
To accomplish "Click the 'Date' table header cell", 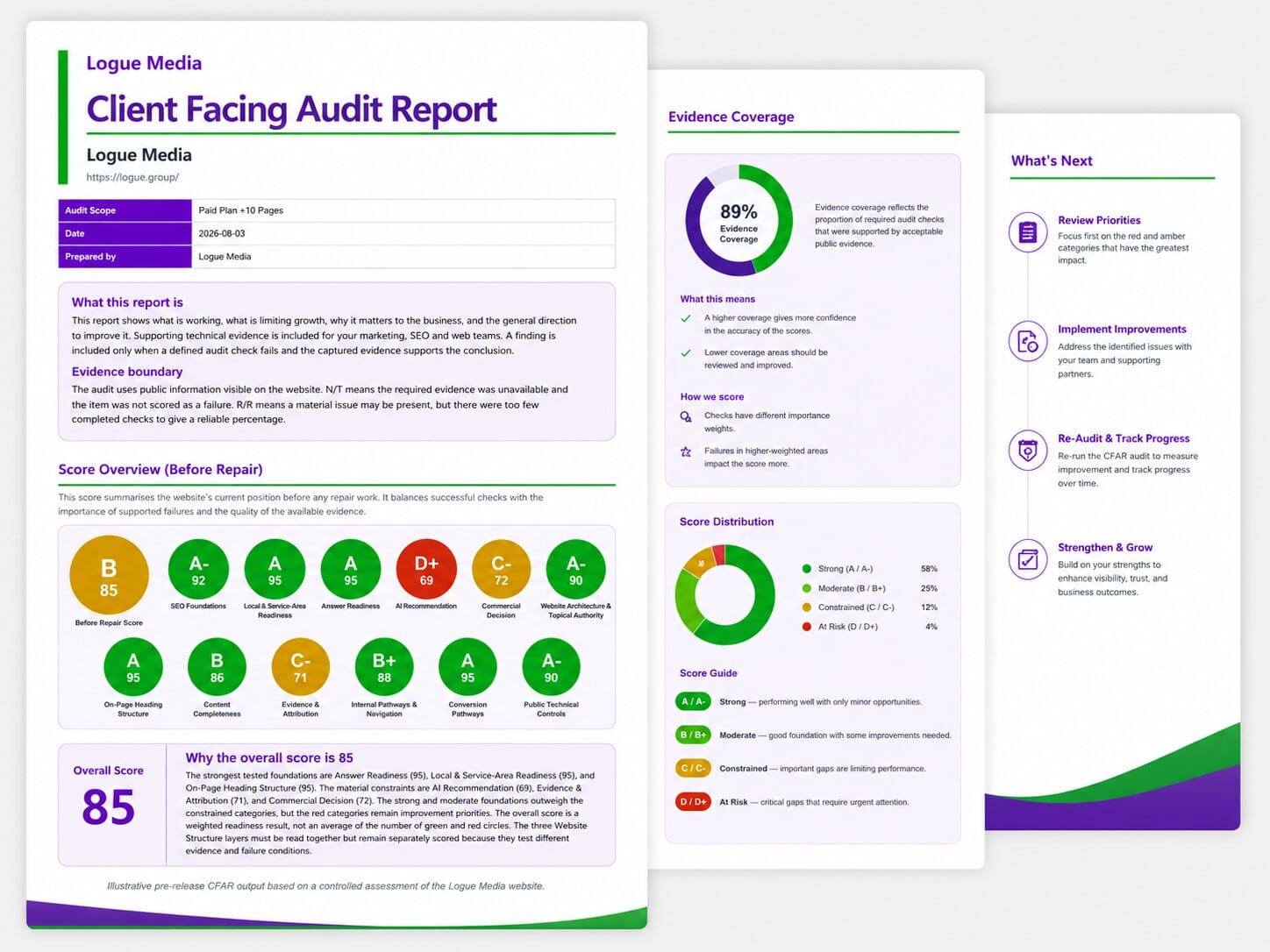I will click(125, 233).
